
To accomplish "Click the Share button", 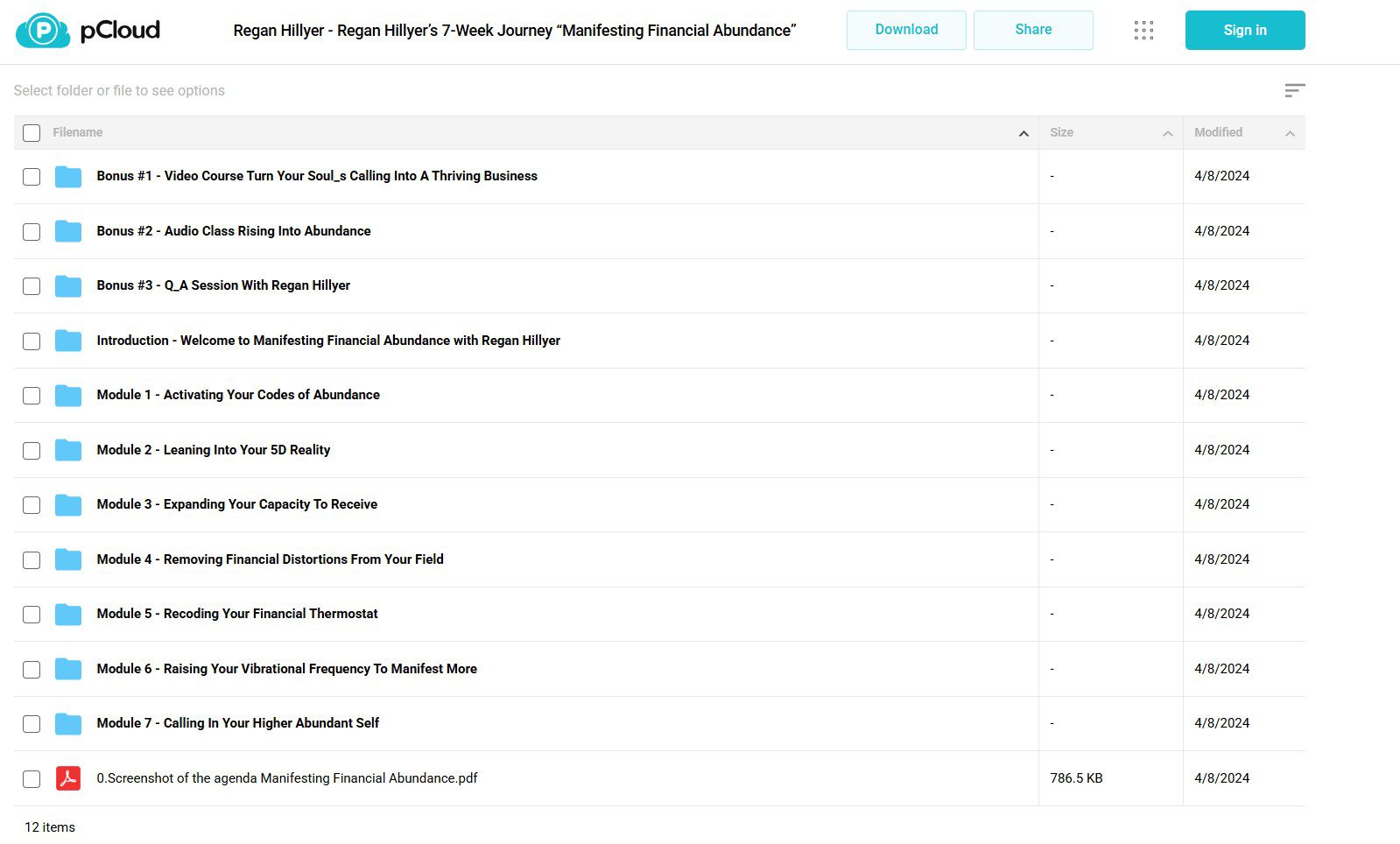I will click(x=1033, y=30).
